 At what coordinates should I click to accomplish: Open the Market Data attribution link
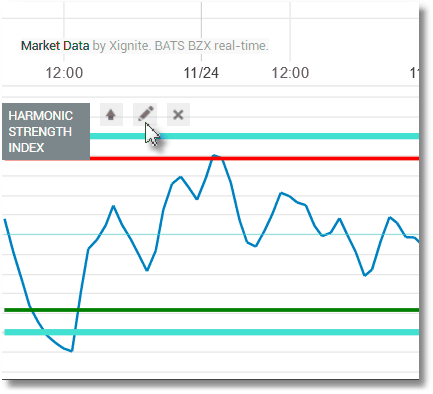55,46
